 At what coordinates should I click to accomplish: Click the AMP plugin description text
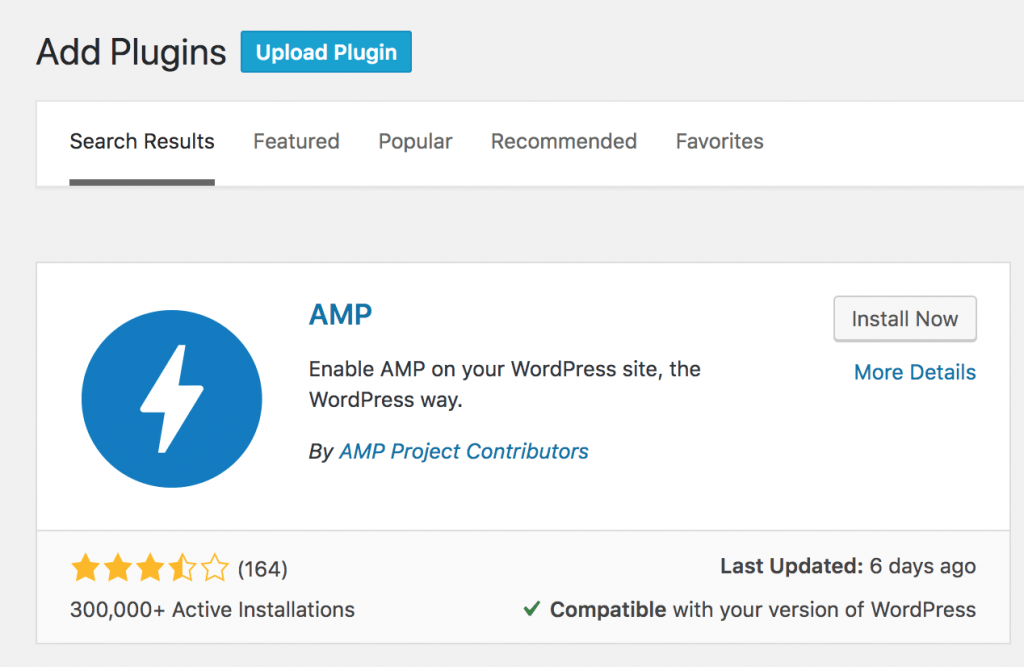pyautogui.click(x=504, y=384)
